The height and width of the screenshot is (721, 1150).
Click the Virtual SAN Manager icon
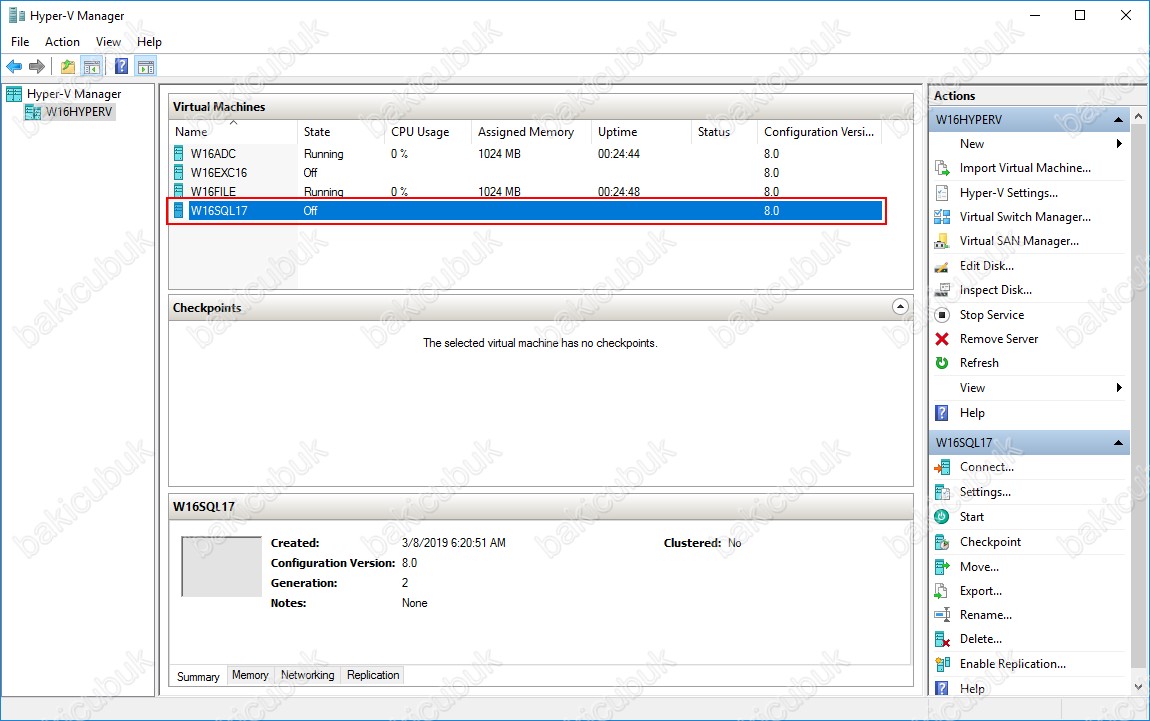tap(942, 241)
